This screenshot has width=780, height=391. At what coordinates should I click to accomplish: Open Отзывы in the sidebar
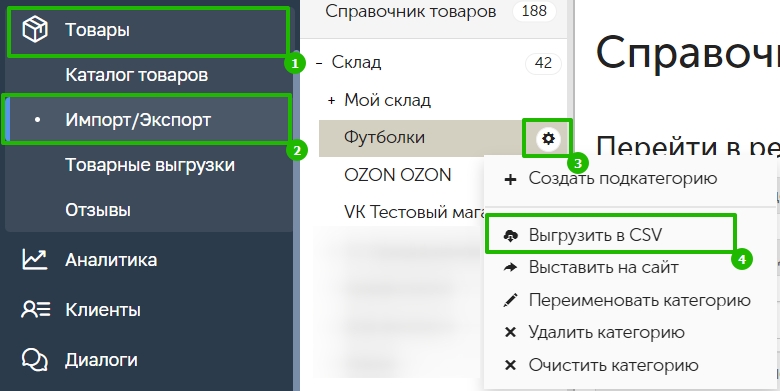98,210
